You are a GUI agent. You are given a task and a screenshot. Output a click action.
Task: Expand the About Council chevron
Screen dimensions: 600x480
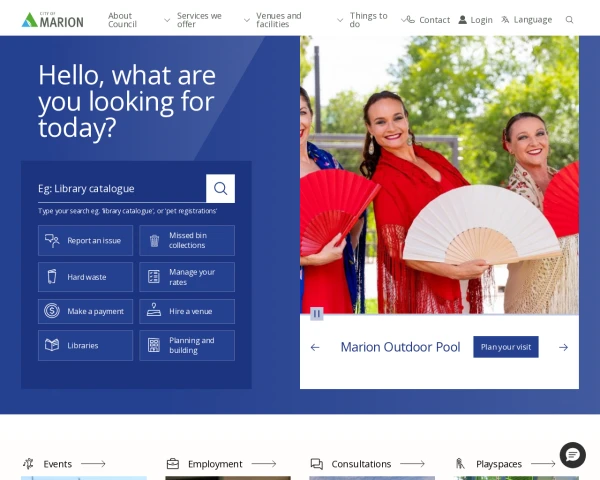pyautogui.click(x=167, y=20)
